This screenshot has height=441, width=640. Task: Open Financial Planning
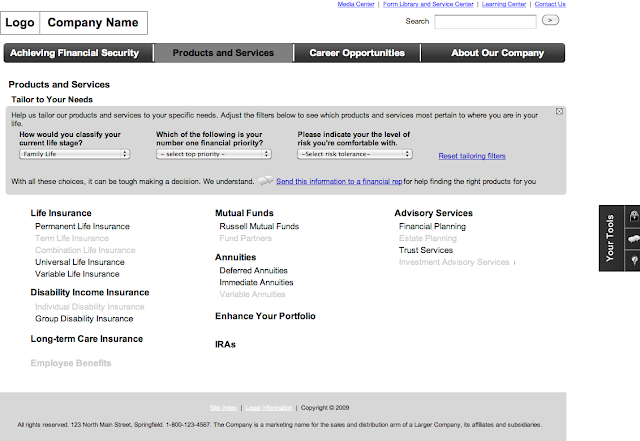(x=432, y=226)
